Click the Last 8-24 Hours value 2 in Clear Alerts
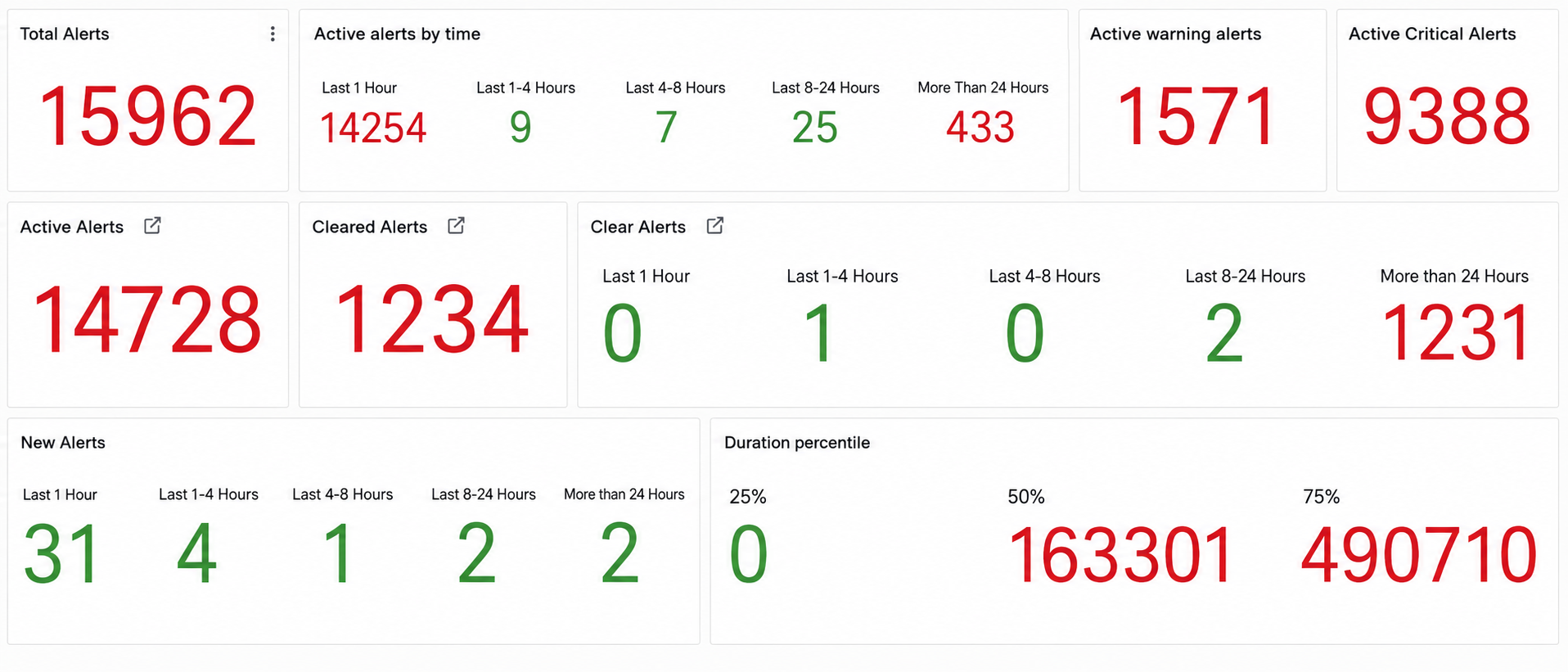 pyautogui.click(x=1224, y=334)
